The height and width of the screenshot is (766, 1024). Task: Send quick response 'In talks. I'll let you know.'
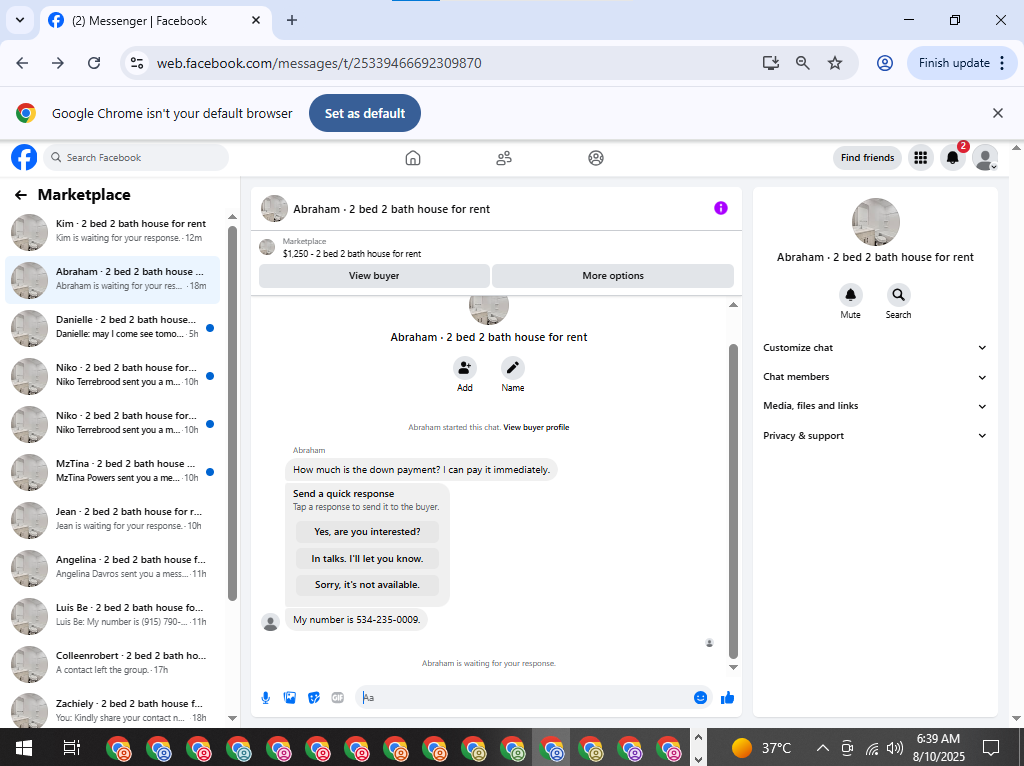point(367,558)
